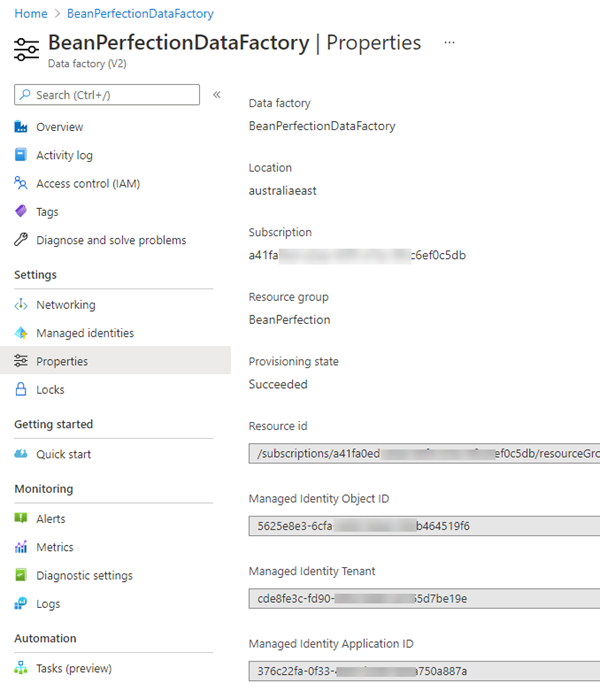Click the australiaeast location value

click(x=282, y=190)
